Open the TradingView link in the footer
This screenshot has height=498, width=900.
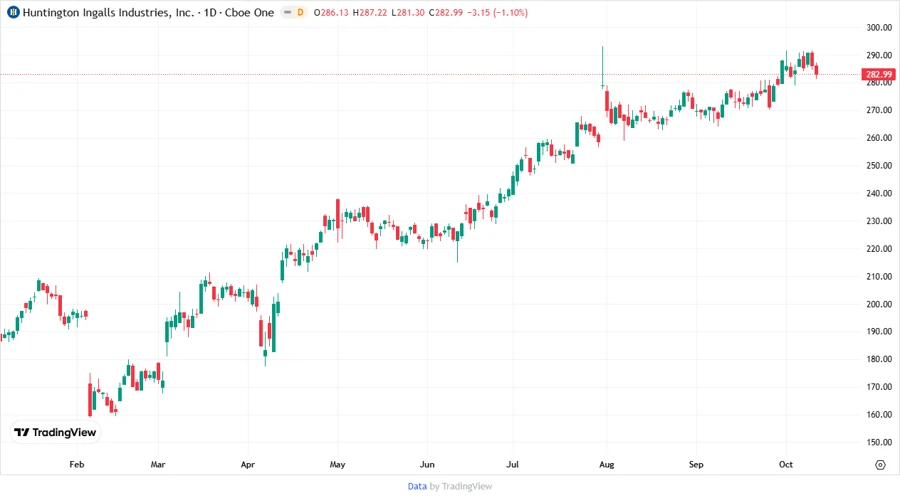(465, 486)
